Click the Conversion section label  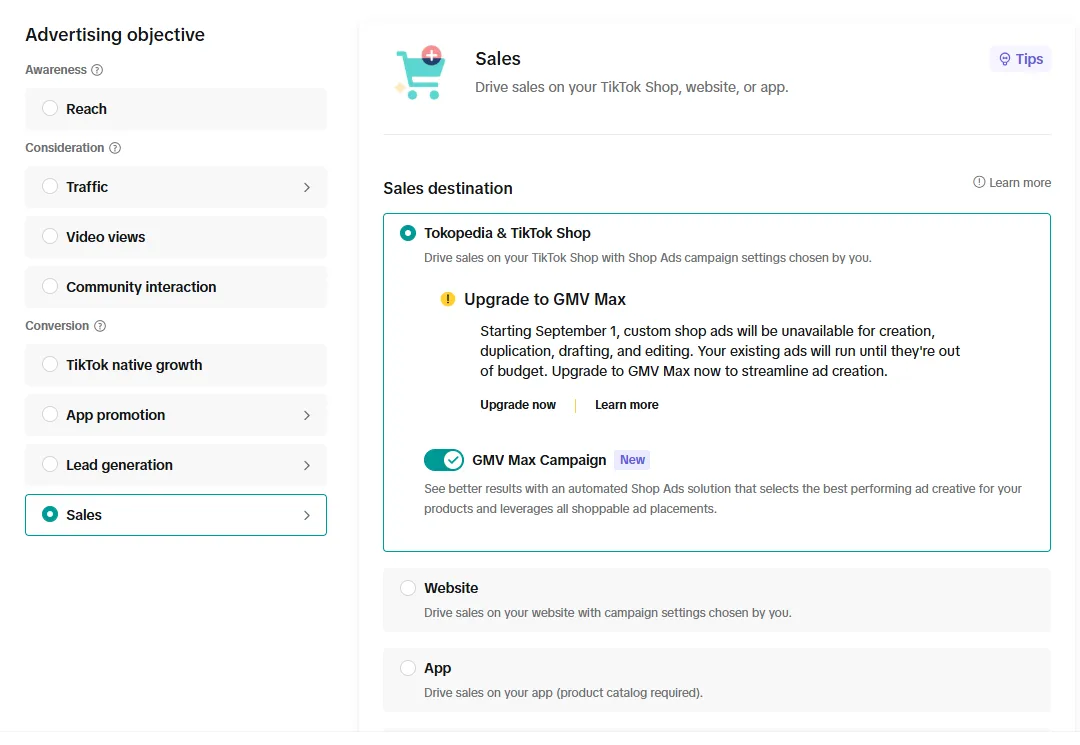pos(57,326)
